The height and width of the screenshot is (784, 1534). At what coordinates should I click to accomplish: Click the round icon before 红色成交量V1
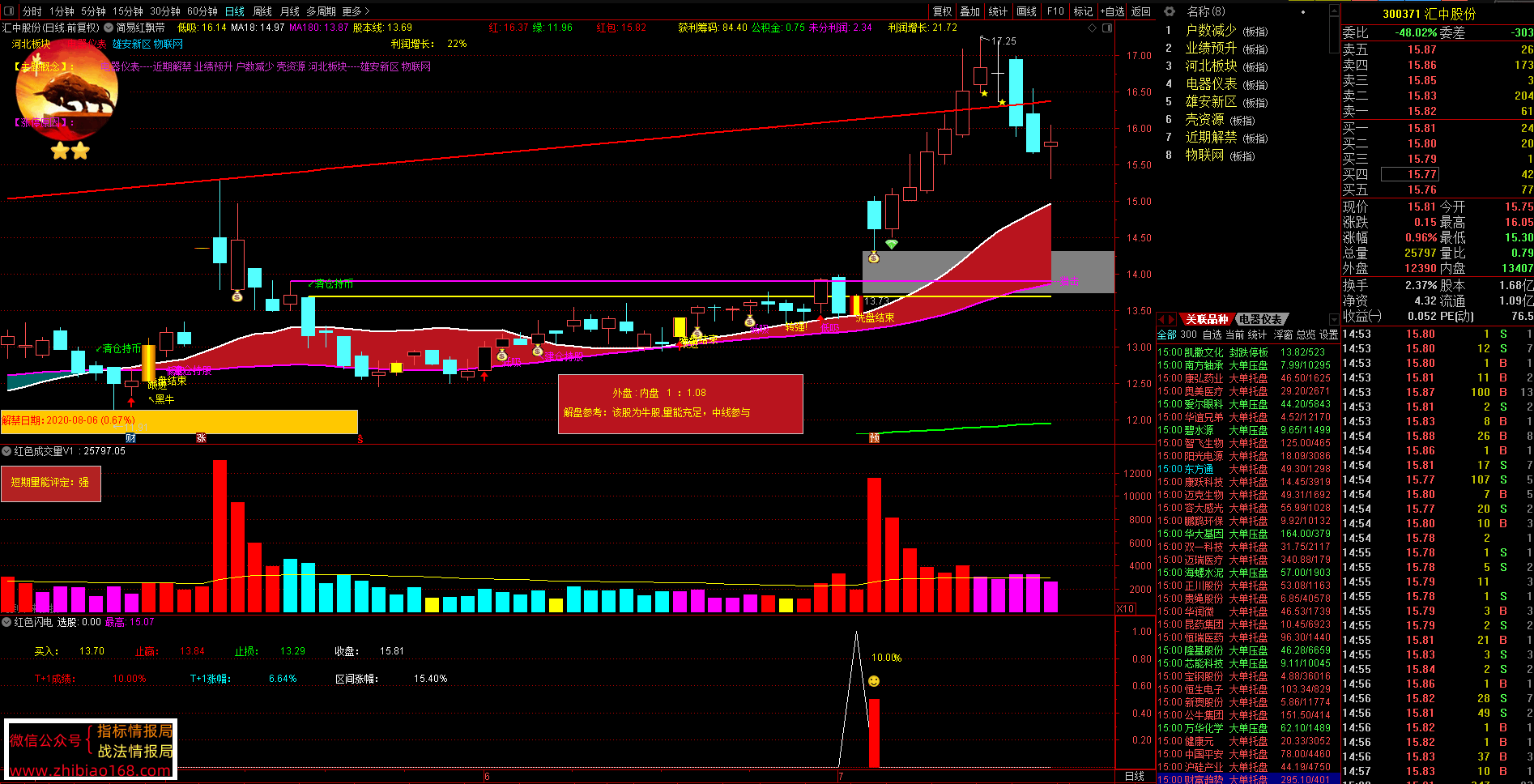pyautogui.click(x=6, y=451)
